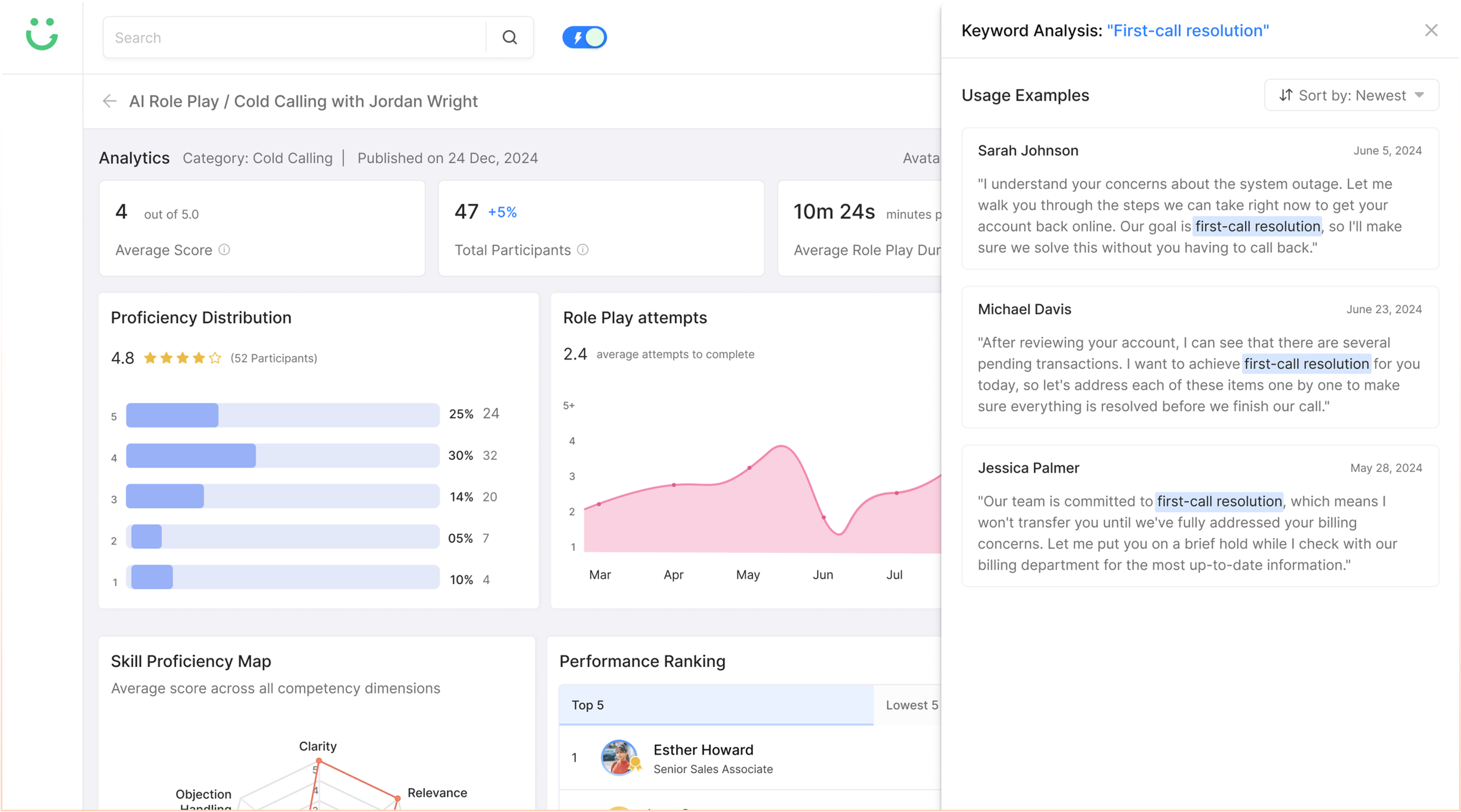Click the Esther Howard name link
This screenshot has height=812, width=1461.
(x=703, y=750)
